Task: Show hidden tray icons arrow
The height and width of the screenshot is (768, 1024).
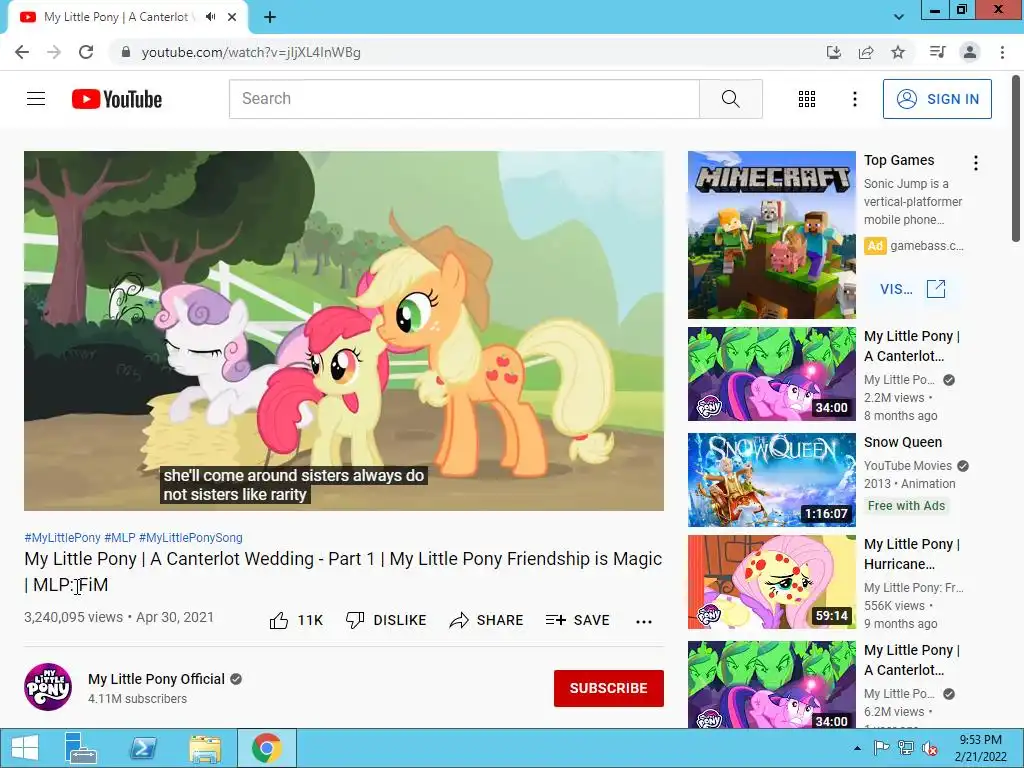Action: (x=857, y=748)
